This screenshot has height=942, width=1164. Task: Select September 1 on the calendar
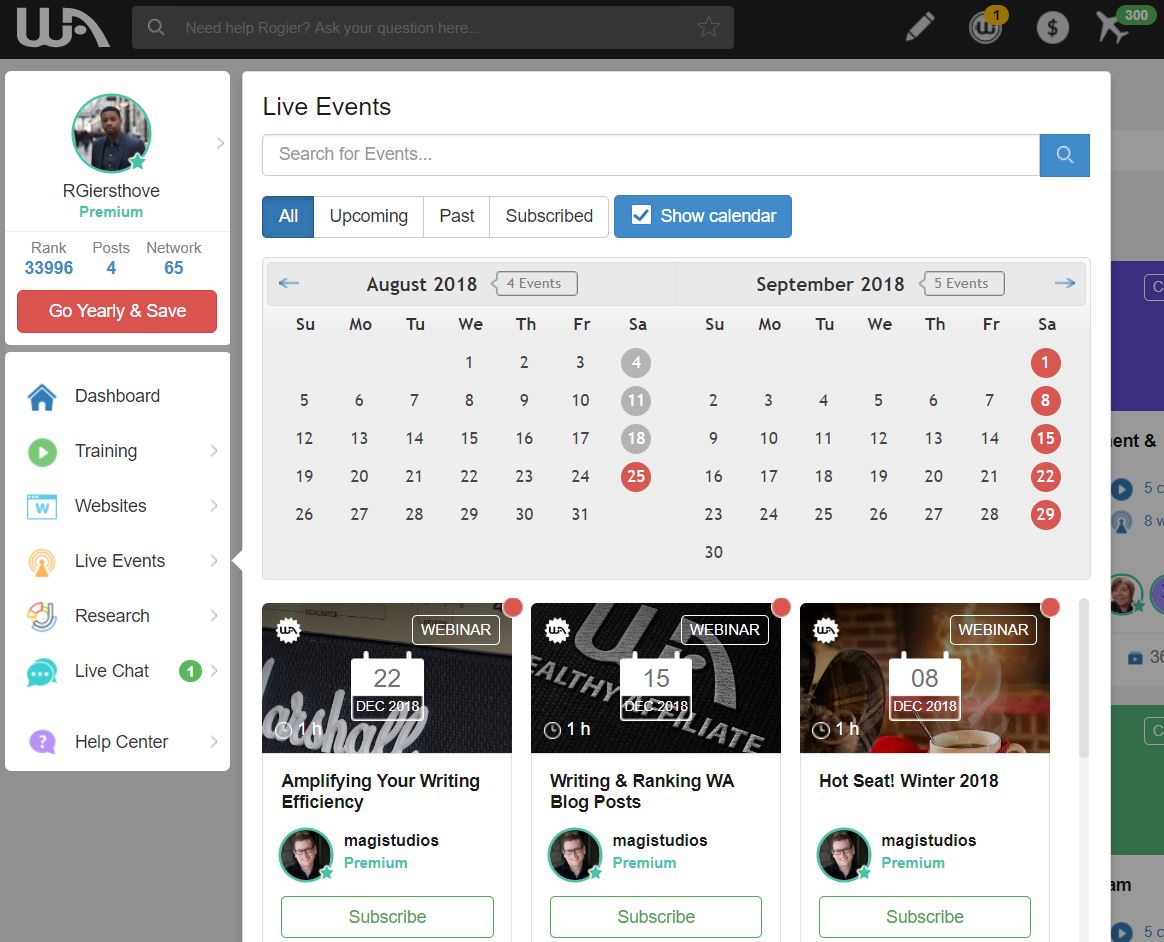(x=1045, y=362)
